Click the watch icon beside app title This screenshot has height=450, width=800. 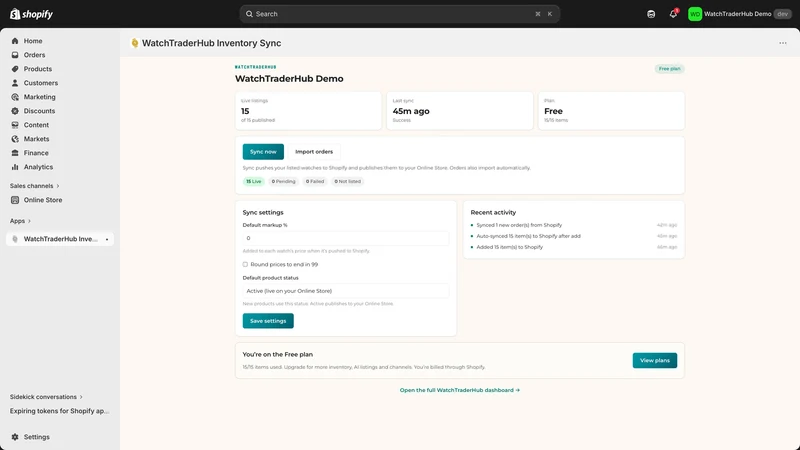[135, 43]
